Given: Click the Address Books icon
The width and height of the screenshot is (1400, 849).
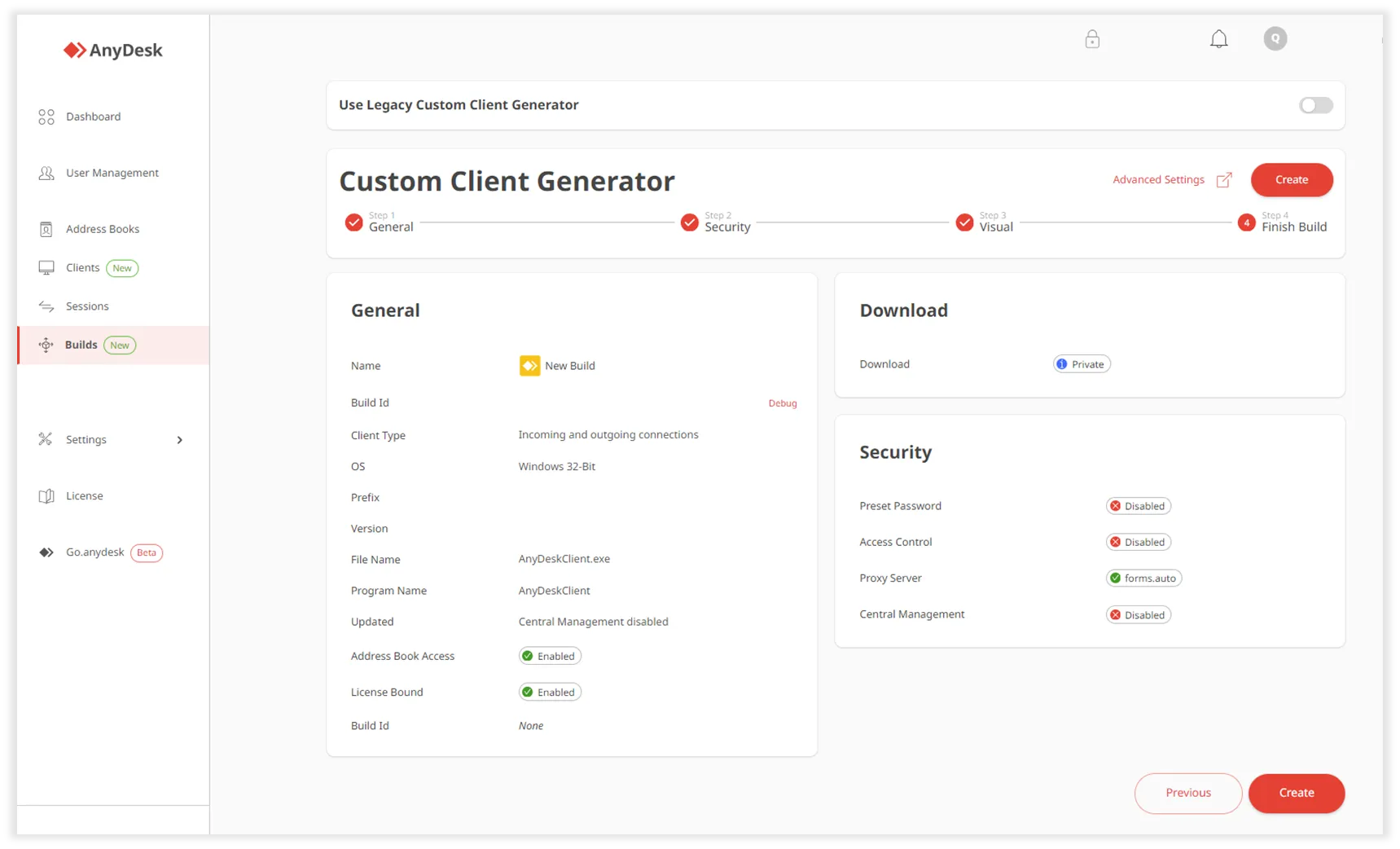Looking at the screenshot, I should click(x=46, y=230).
